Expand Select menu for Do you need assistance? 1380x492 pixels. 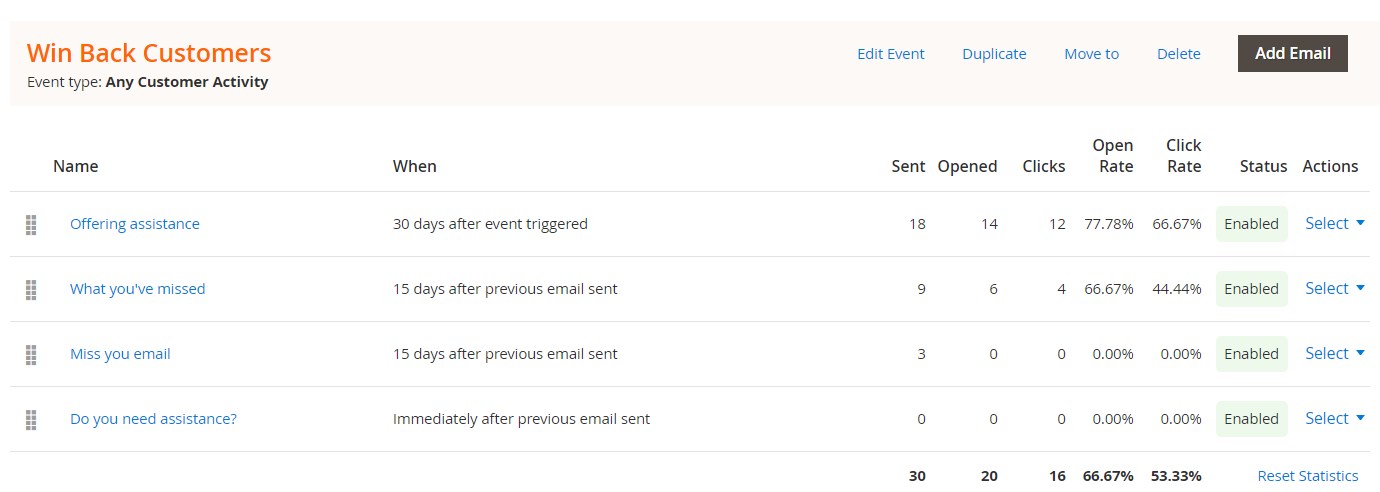(x=1334, y=419)
